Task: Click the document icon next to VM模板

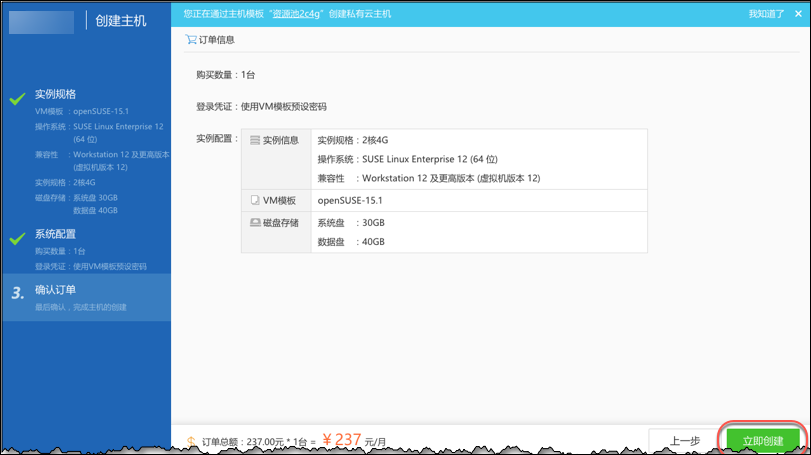Action: point(255,201)
